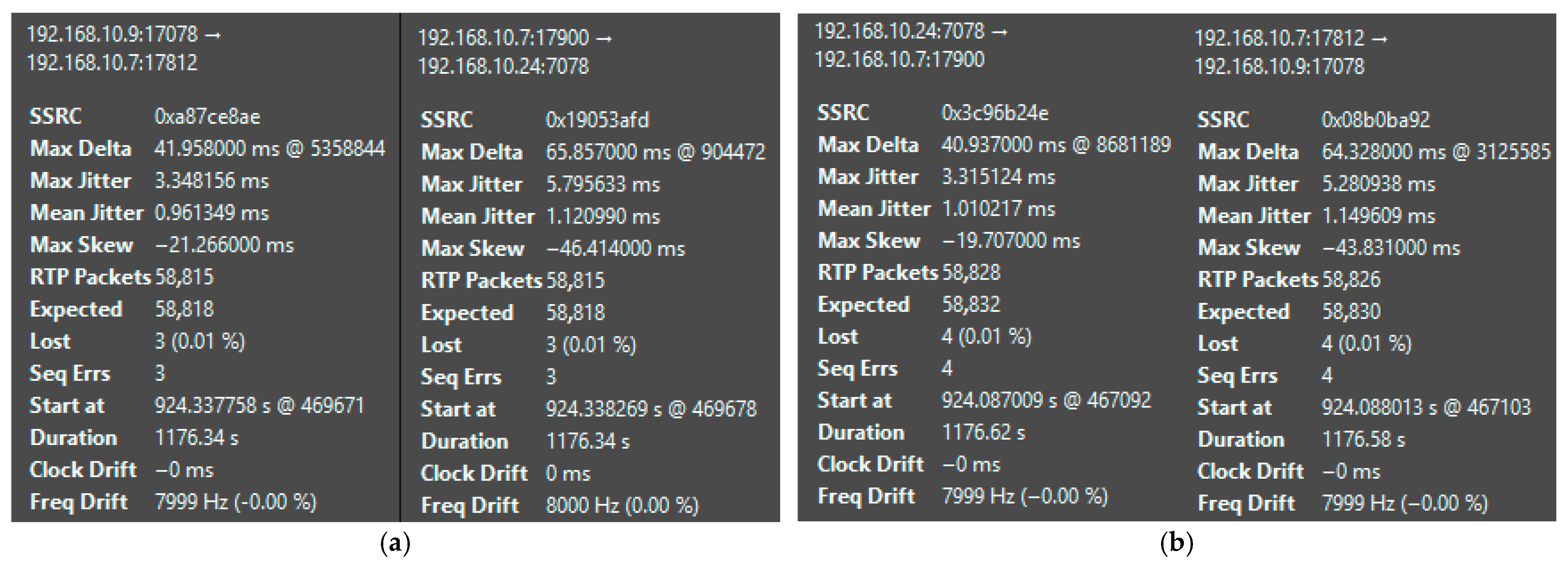The width and height of the screenshot is (1568, 567).
Task: Select the Max Jitter value 3.348156 ms
Action: (211, 181)
